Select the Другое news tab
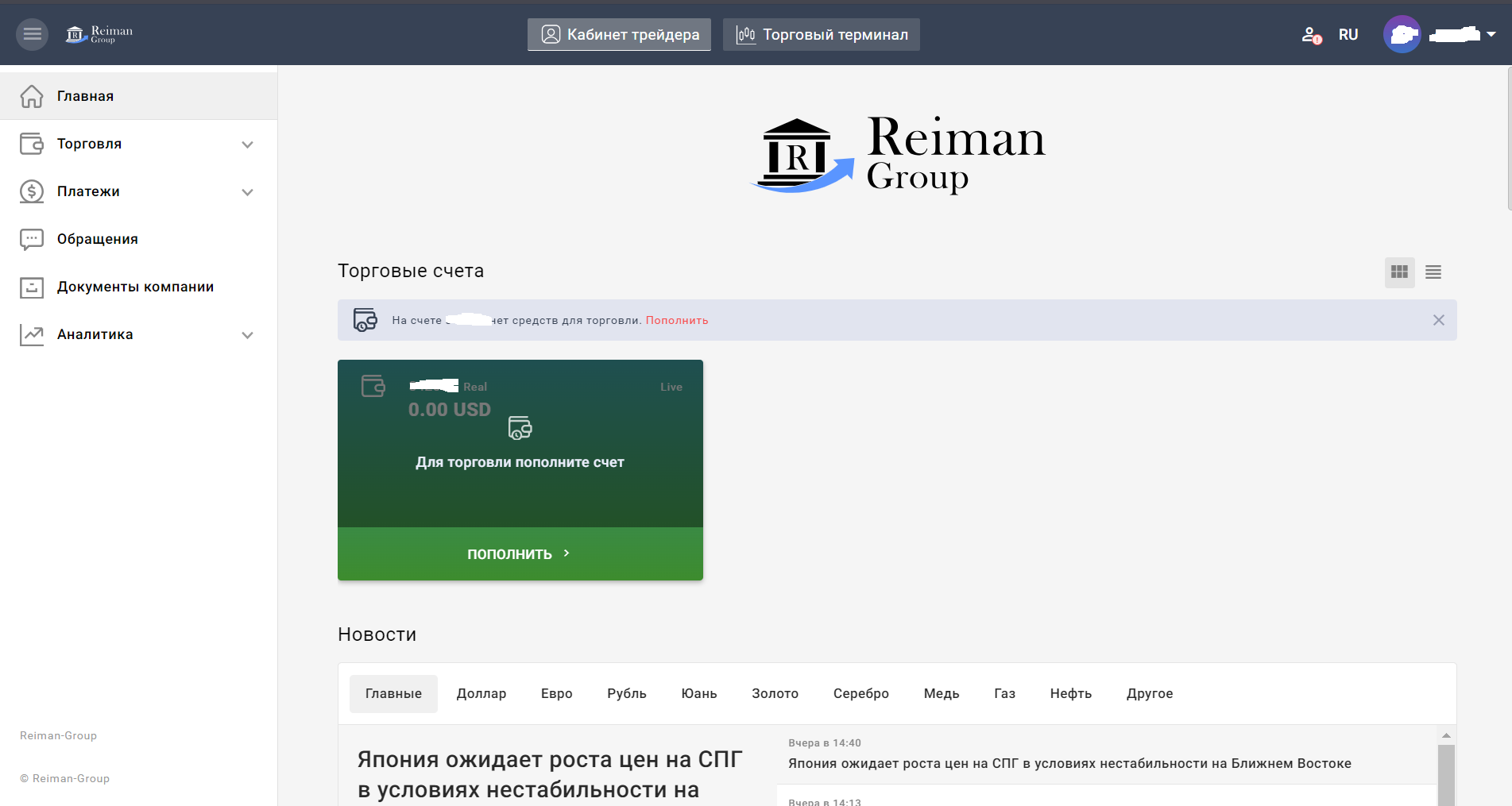The height and width of the screenshot is (806, 1512). tap(1150, 694)
